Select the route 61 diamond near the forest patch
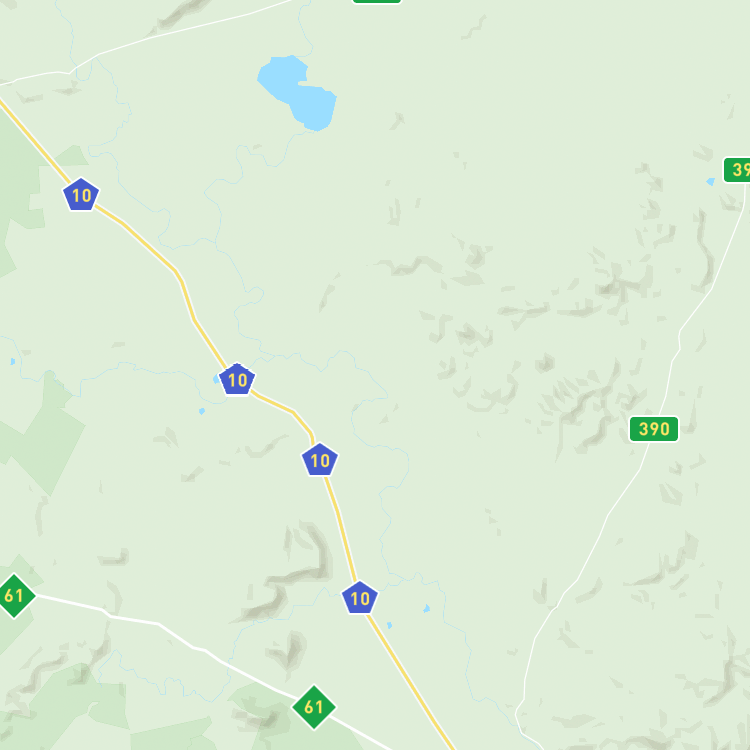 tap(314, 707)
